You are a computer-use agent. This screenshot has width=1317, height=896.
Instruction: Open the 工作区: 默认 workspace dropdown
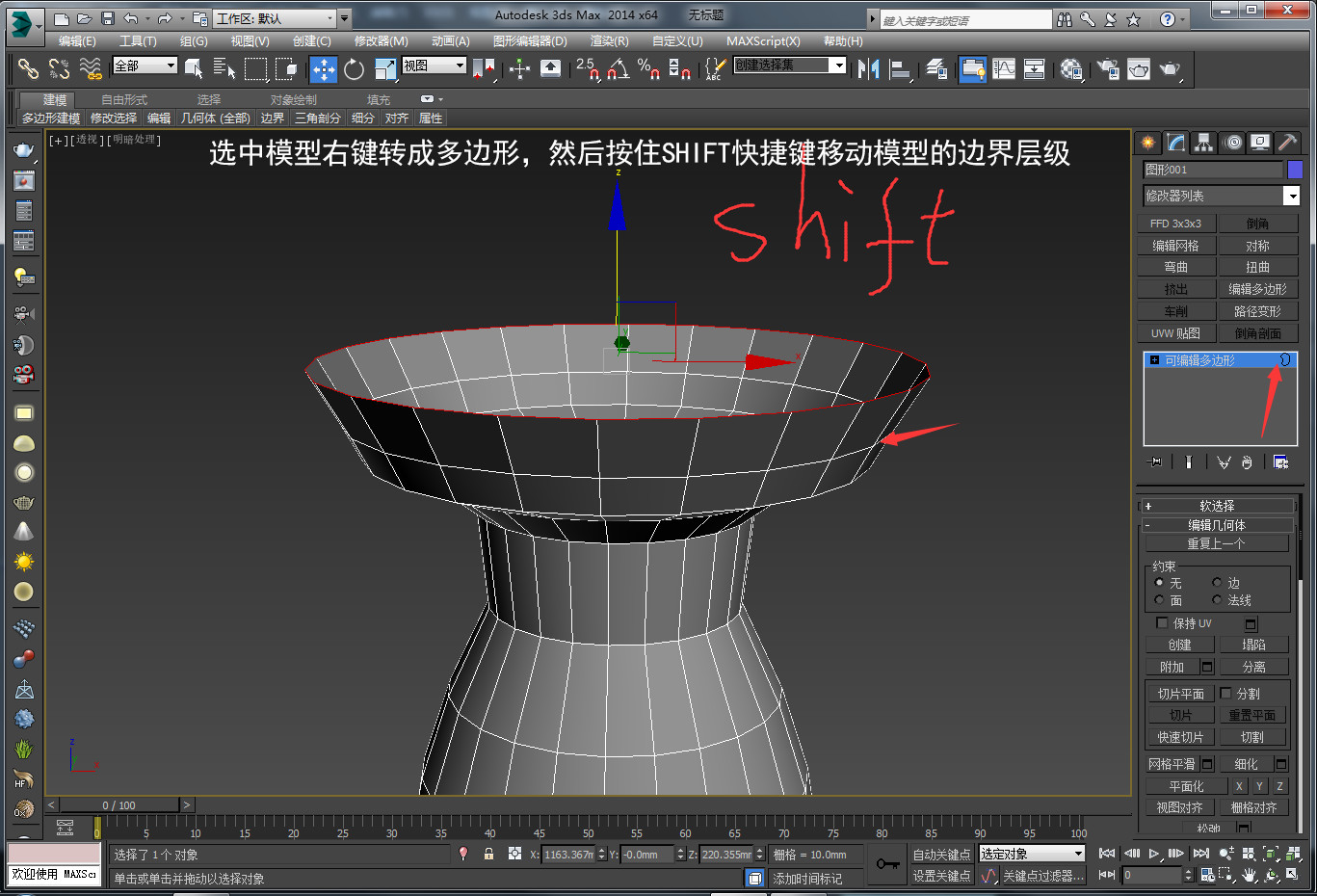[276, 18]
